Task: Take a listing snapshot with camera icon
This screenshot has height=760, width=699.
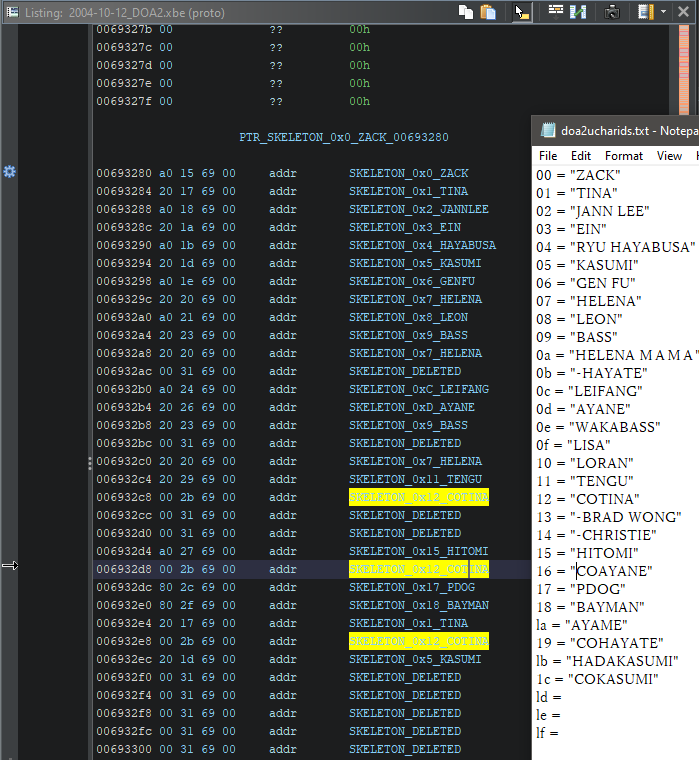Action: 612,12
